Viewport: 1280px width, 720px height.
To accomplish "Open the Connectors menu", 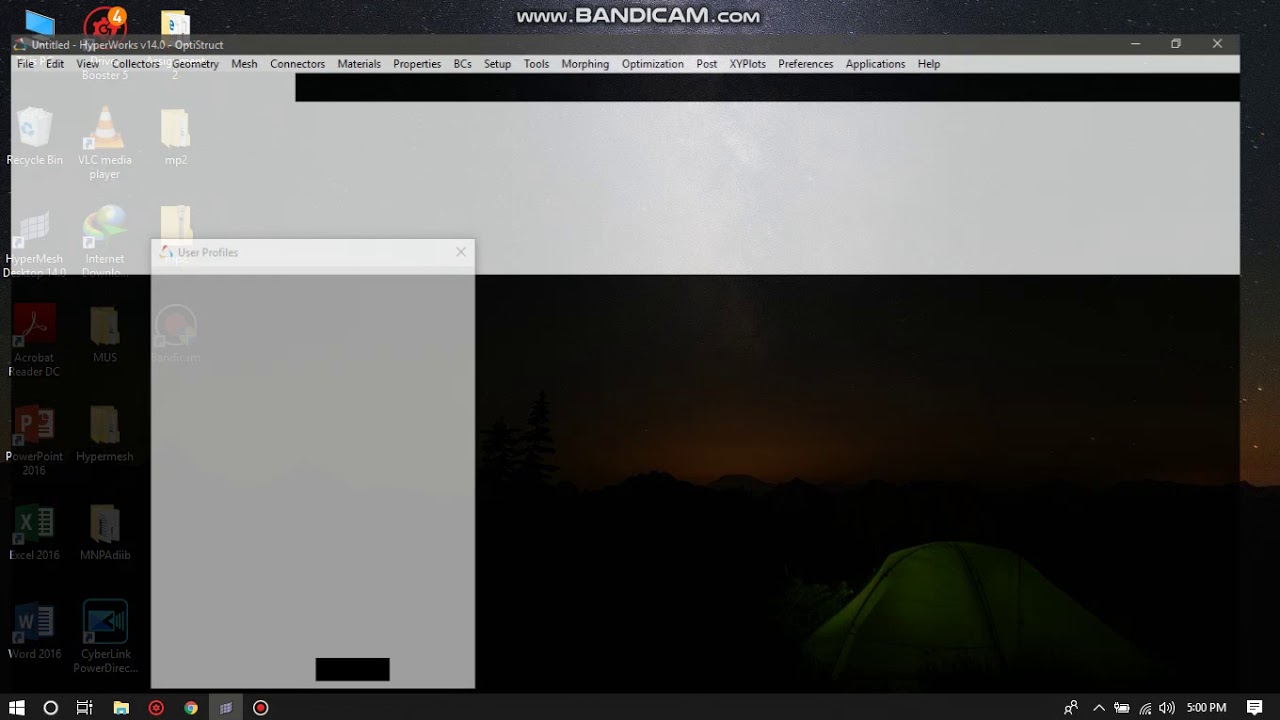I will coord(297,64).
